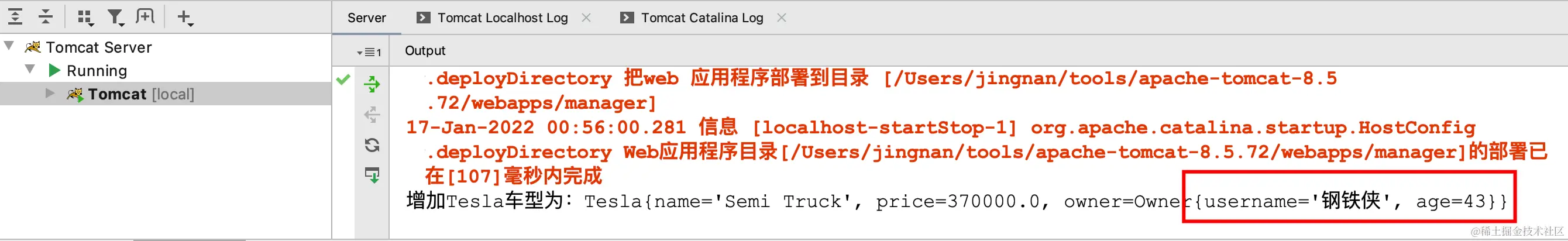Collapse the Tomcat Server tree node
The image size is (1568, 241).
click(9, 46)
